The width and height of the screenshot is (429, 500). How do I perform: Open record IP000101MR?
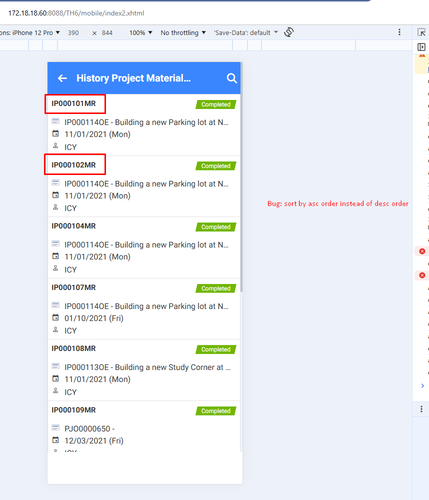click(144, 125)
